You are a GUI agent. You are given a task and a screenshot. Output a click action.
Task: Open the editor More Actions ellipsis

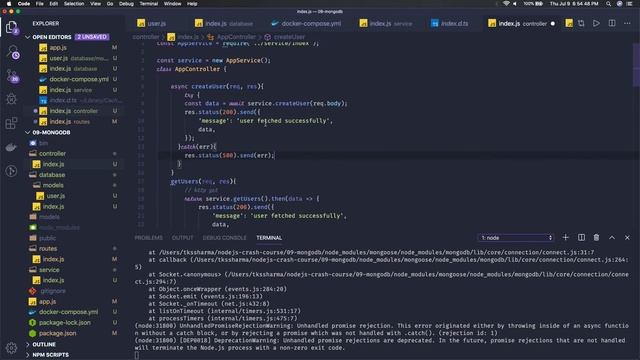click(627, 23)
